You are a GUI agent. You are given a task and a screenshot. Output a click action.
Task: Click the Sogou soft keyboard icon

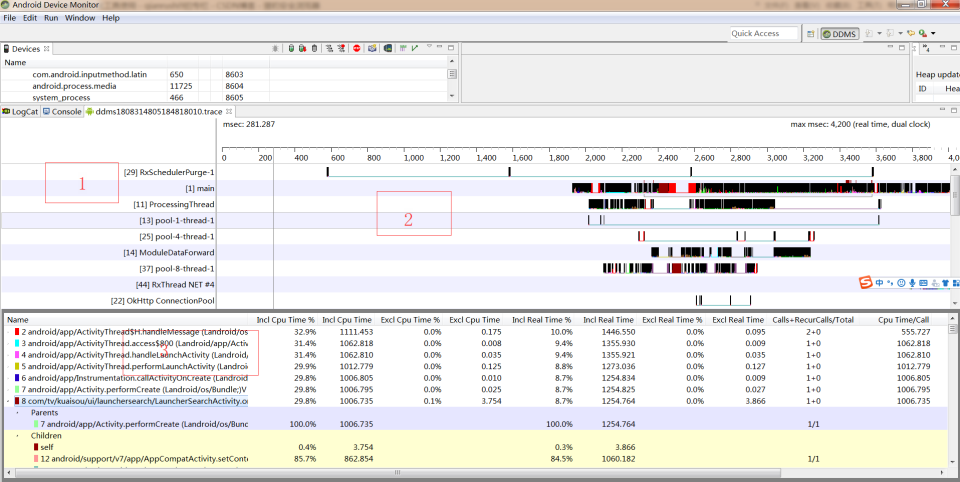923,283
